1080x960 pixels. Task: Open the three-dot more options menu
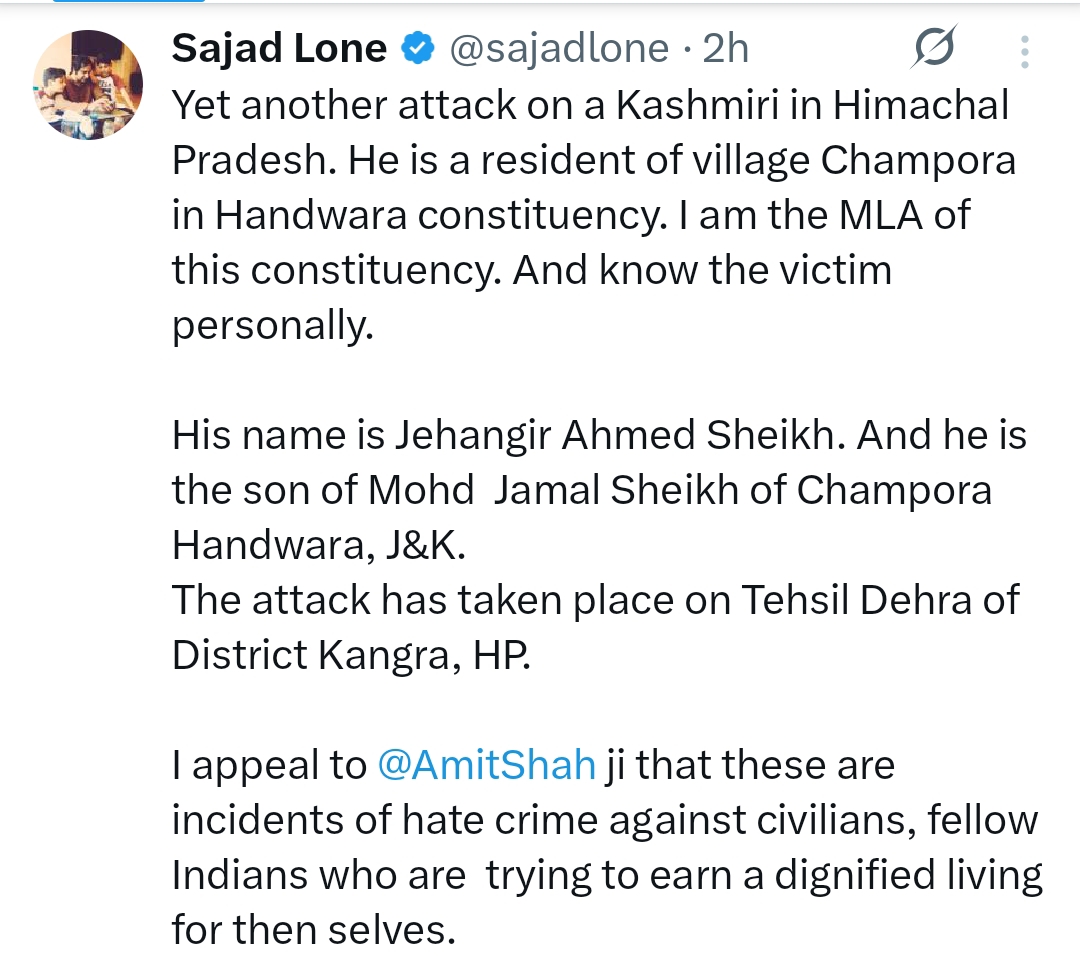pos(1023,50)
